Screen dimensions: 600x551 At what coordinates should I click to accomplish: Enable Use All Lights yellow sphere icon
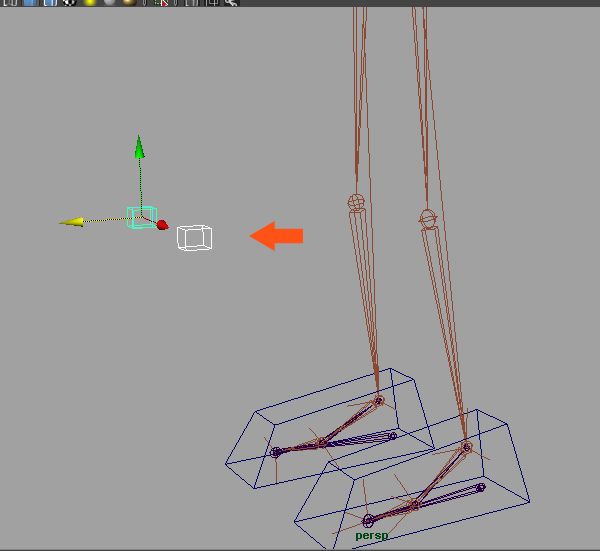[90, 3]
